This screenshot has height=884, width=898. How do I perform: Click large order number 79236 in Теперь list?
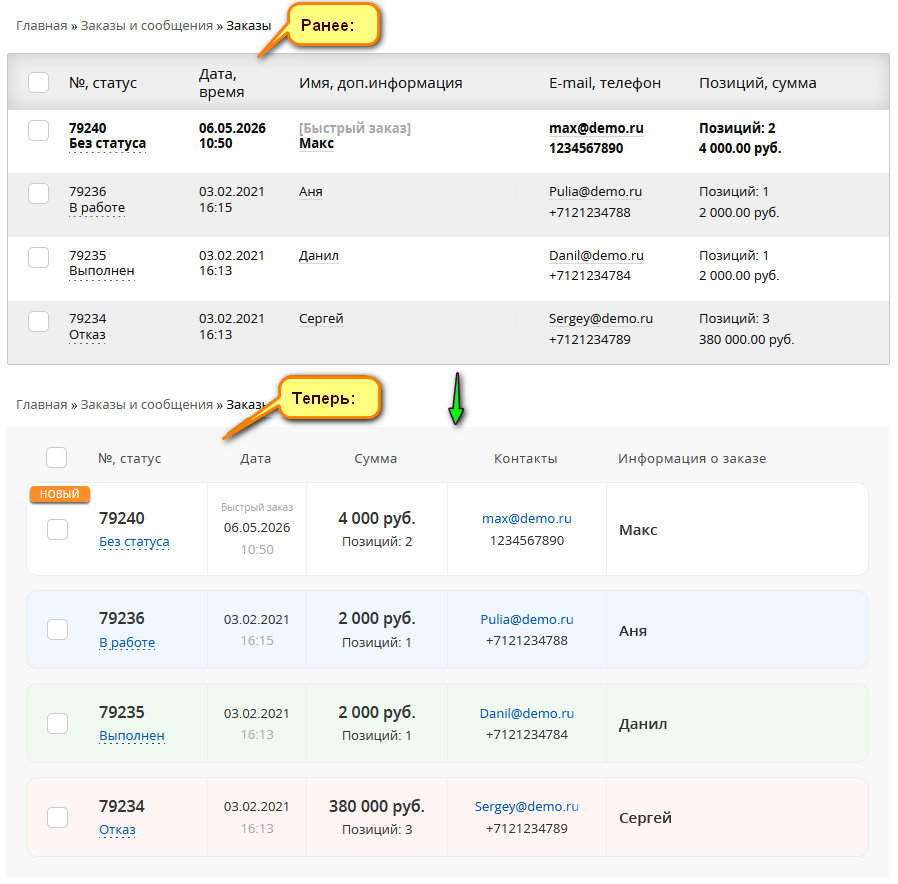point(121,618)
